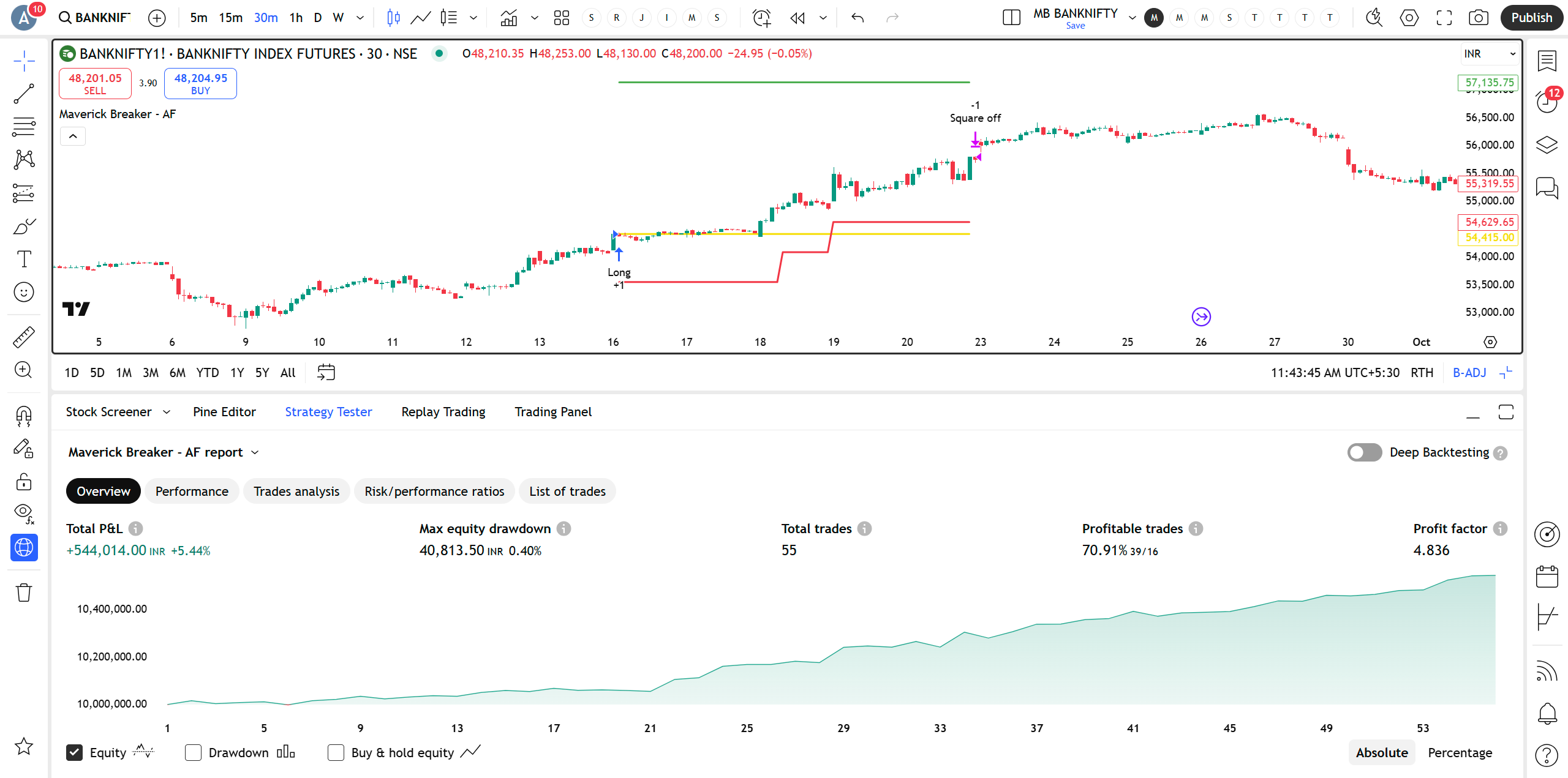Open the object tree layers panel

click(x=1547, y=145)
